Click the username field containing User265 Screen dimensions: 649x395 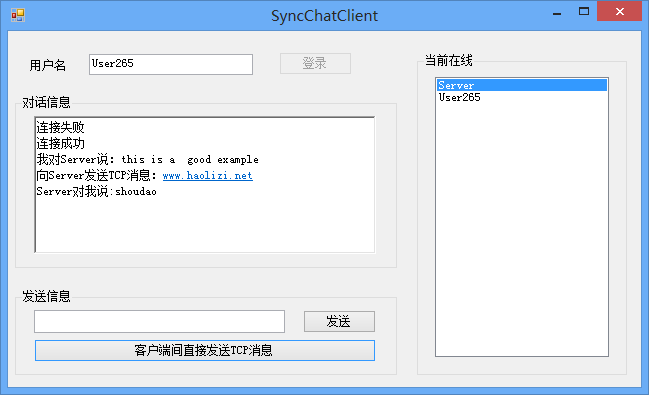click(x=171, y=64)
